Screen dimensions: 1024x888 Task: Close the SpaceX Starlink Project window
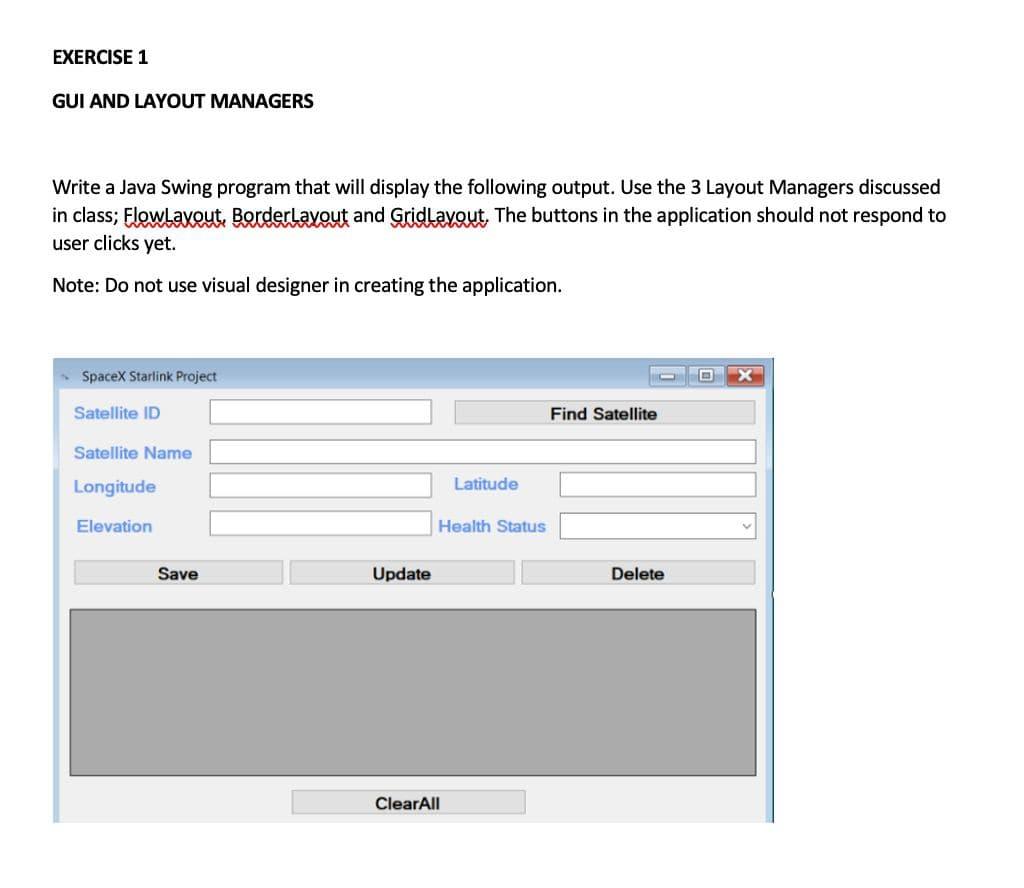pyautogui.click(x=745, y=375)
